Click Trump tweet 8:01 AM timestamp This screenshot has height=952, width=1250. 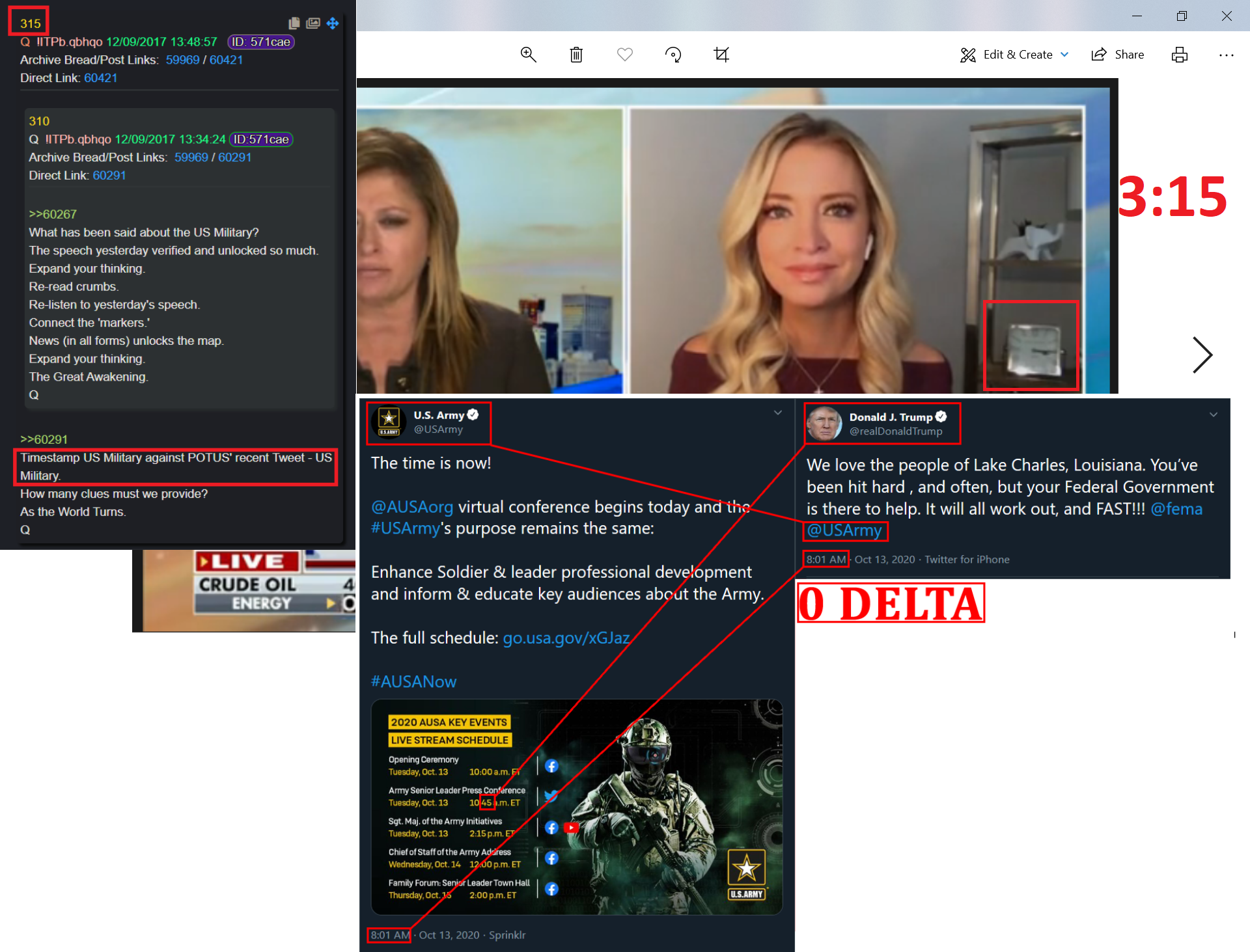click(x=826, y=560)
